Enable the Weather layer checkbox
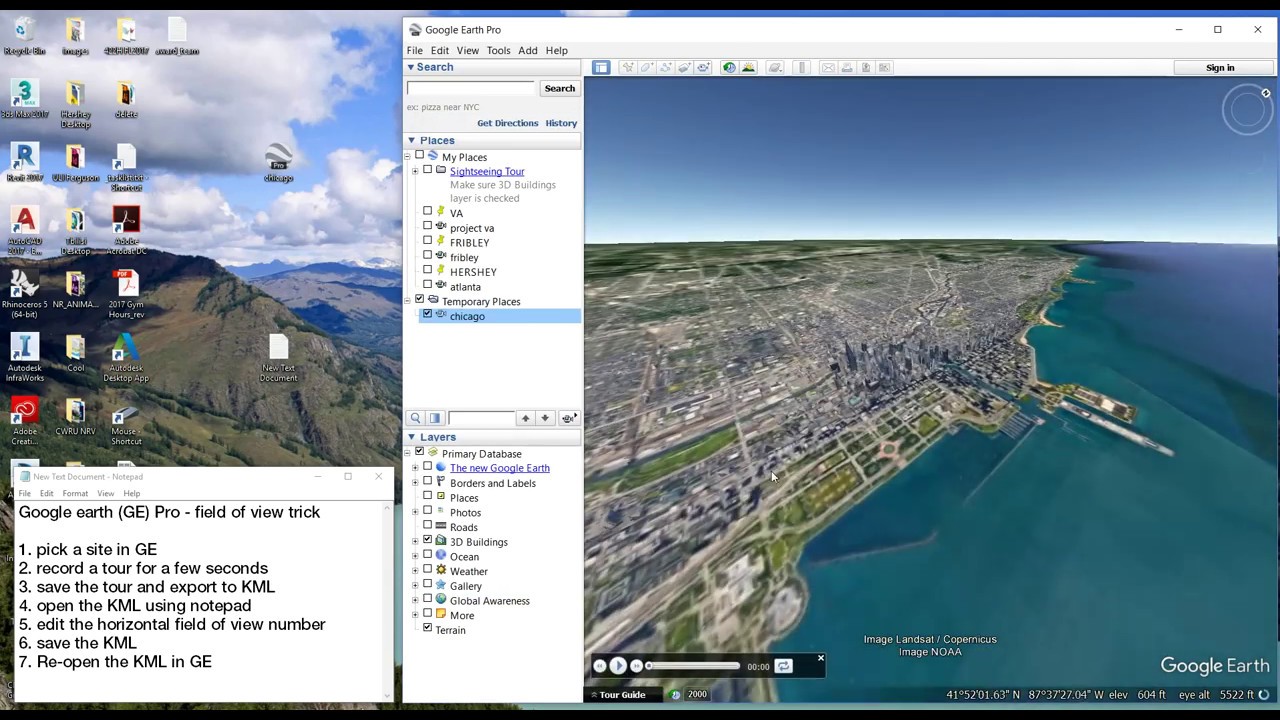Screen dimensions: 1280x720 (x=428, y=569)
